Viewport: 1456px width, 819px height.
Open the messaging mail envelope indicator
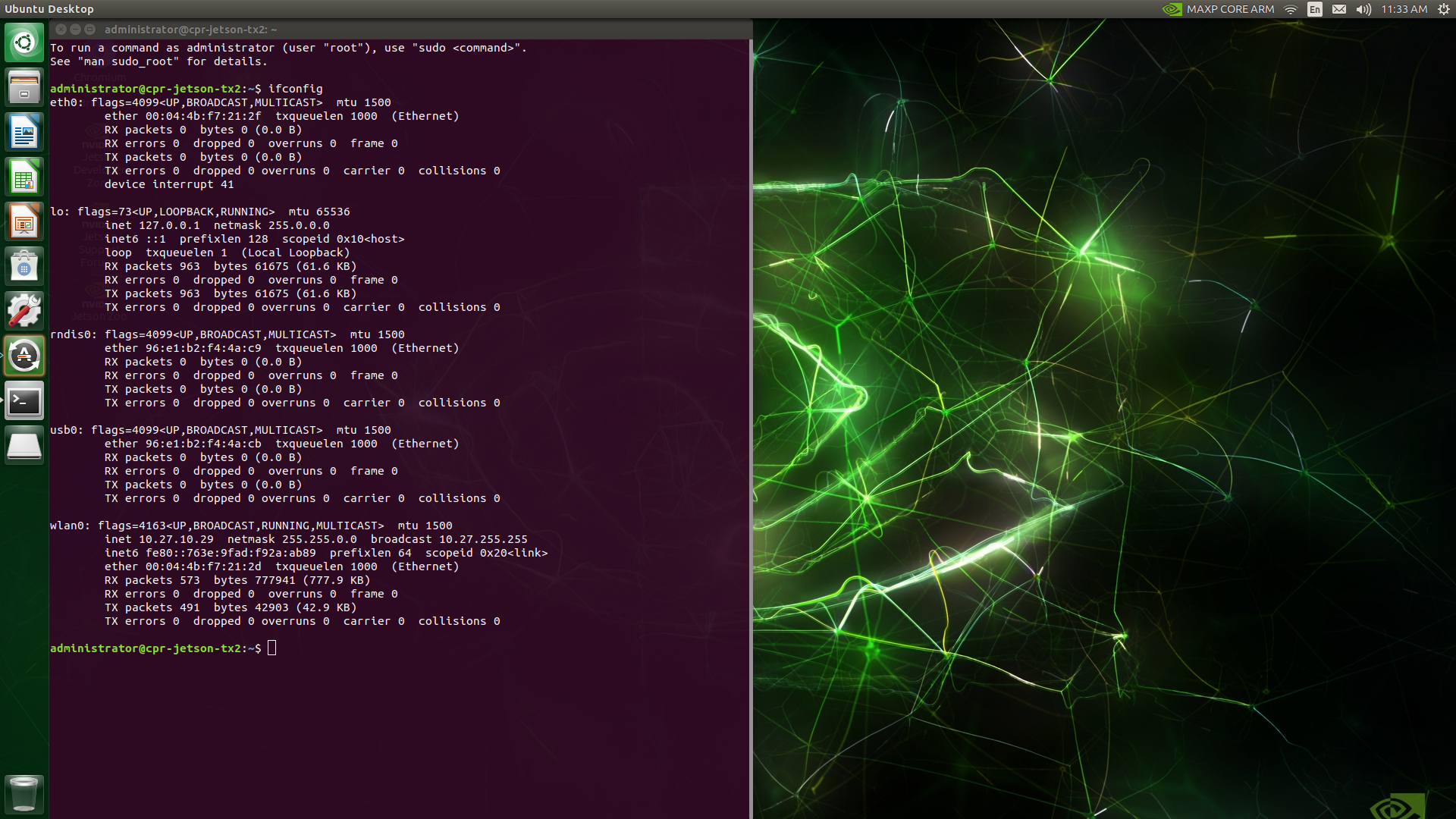point(1339,9)
